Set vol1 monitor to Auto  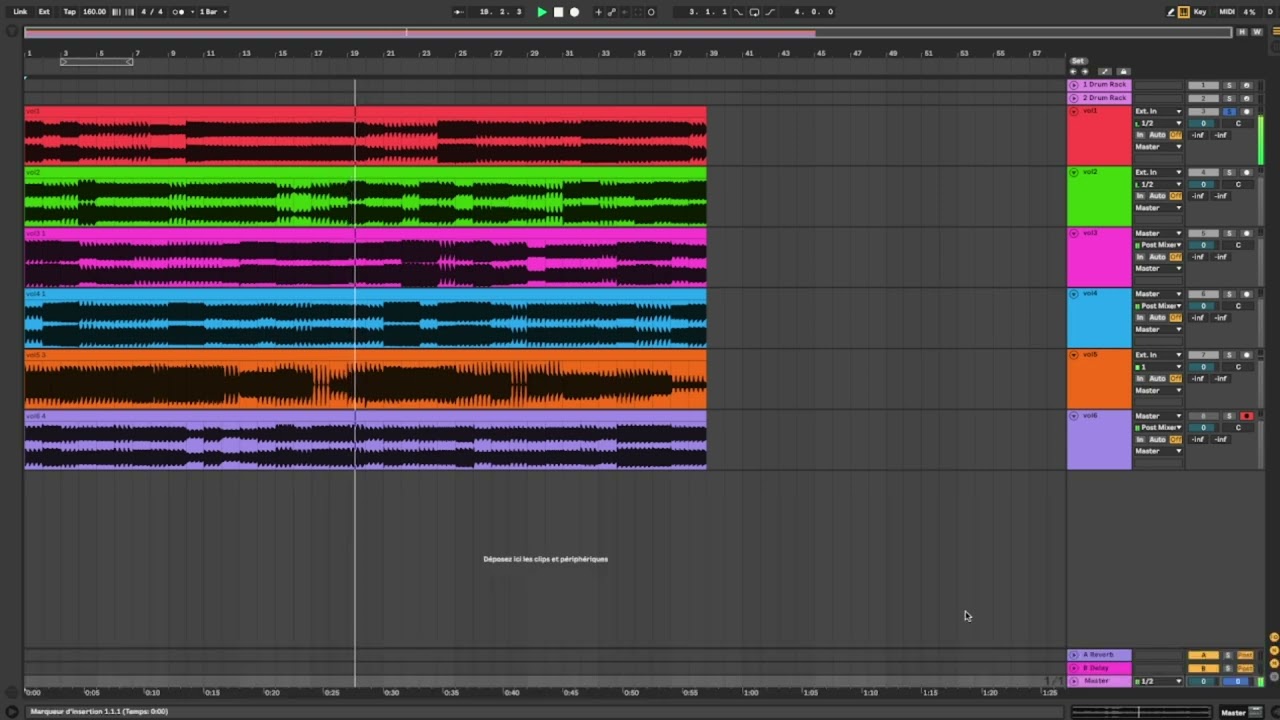[1157, 135]
